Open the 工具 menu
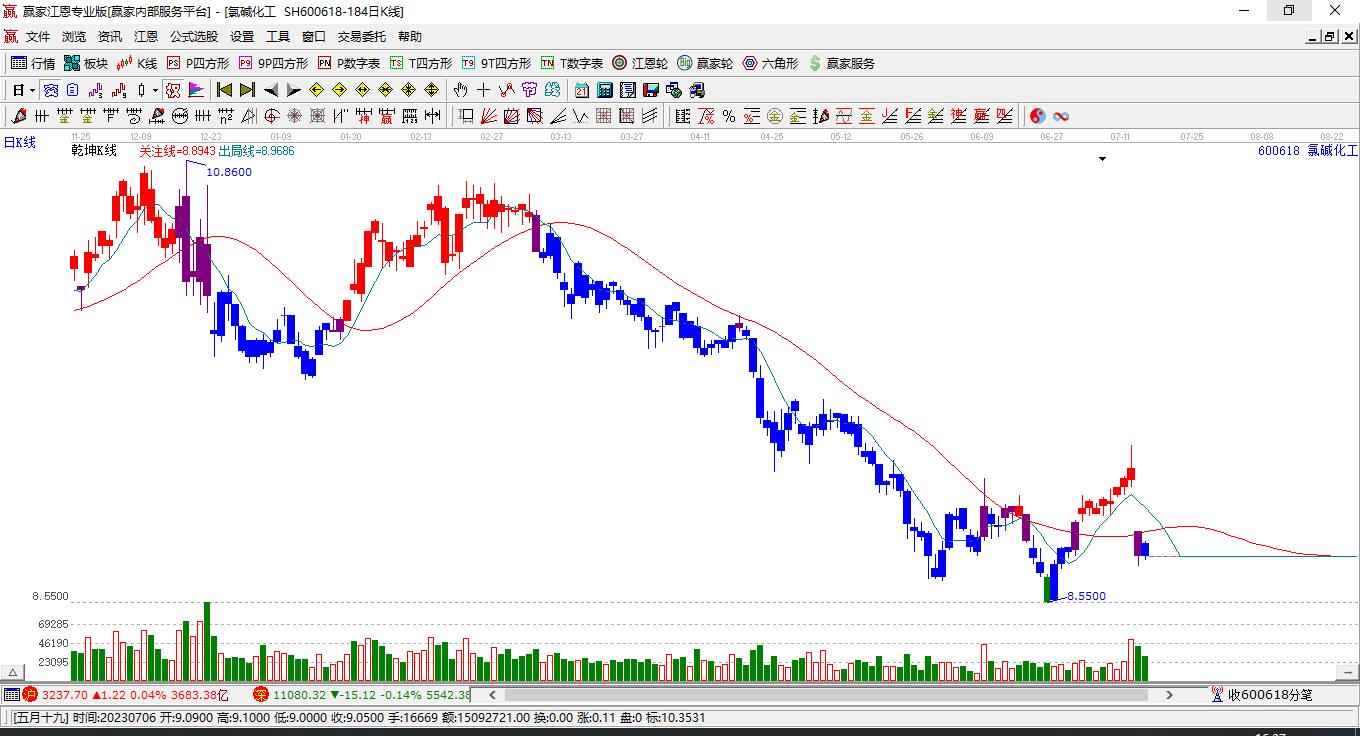This screenshot has height=736, width=1360. [278, 37]
